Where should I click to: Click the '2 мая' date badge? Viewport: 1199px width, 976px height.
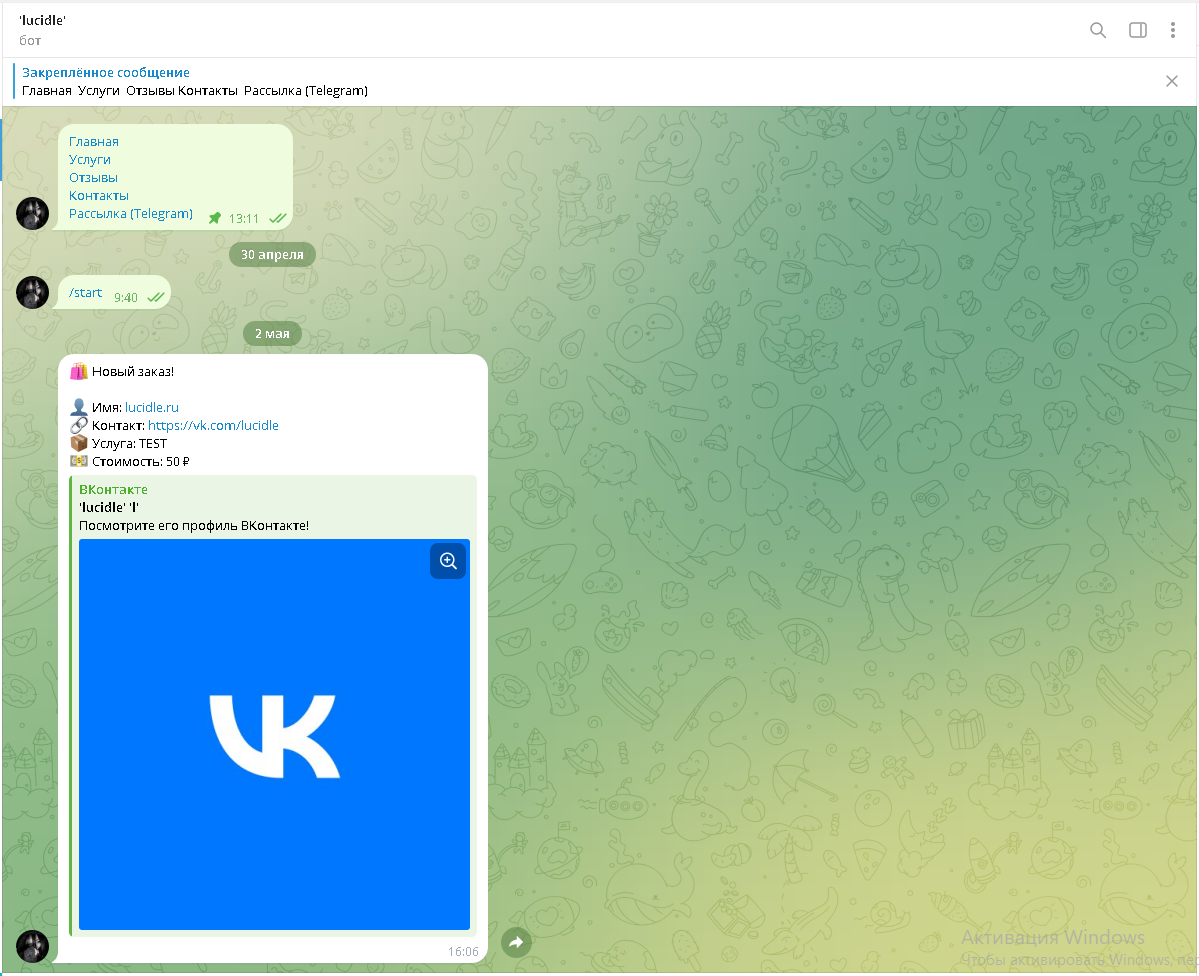click(x=272, y=333)
